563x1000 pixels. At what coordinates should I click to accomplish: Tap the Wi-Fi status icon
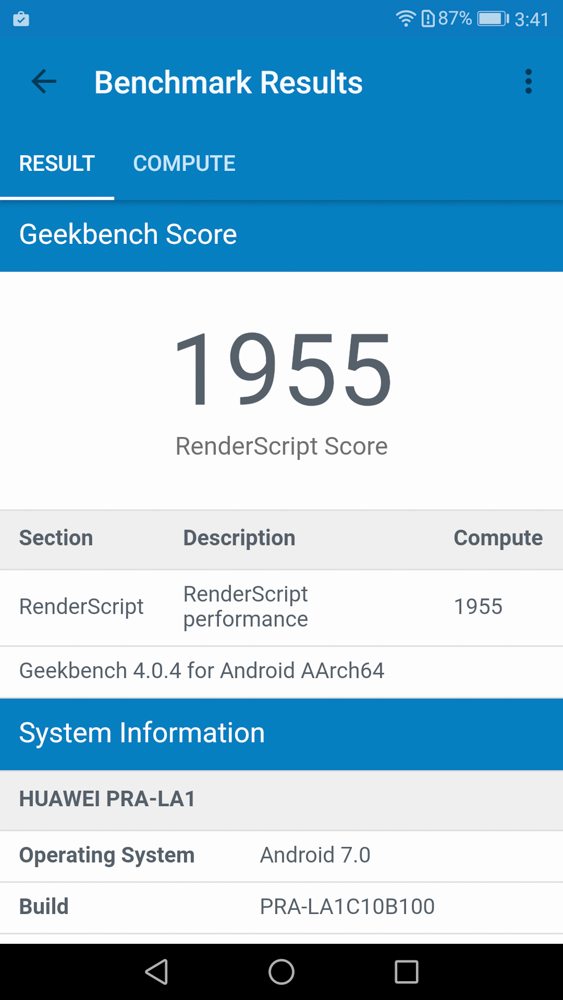(x=406, y=18)
